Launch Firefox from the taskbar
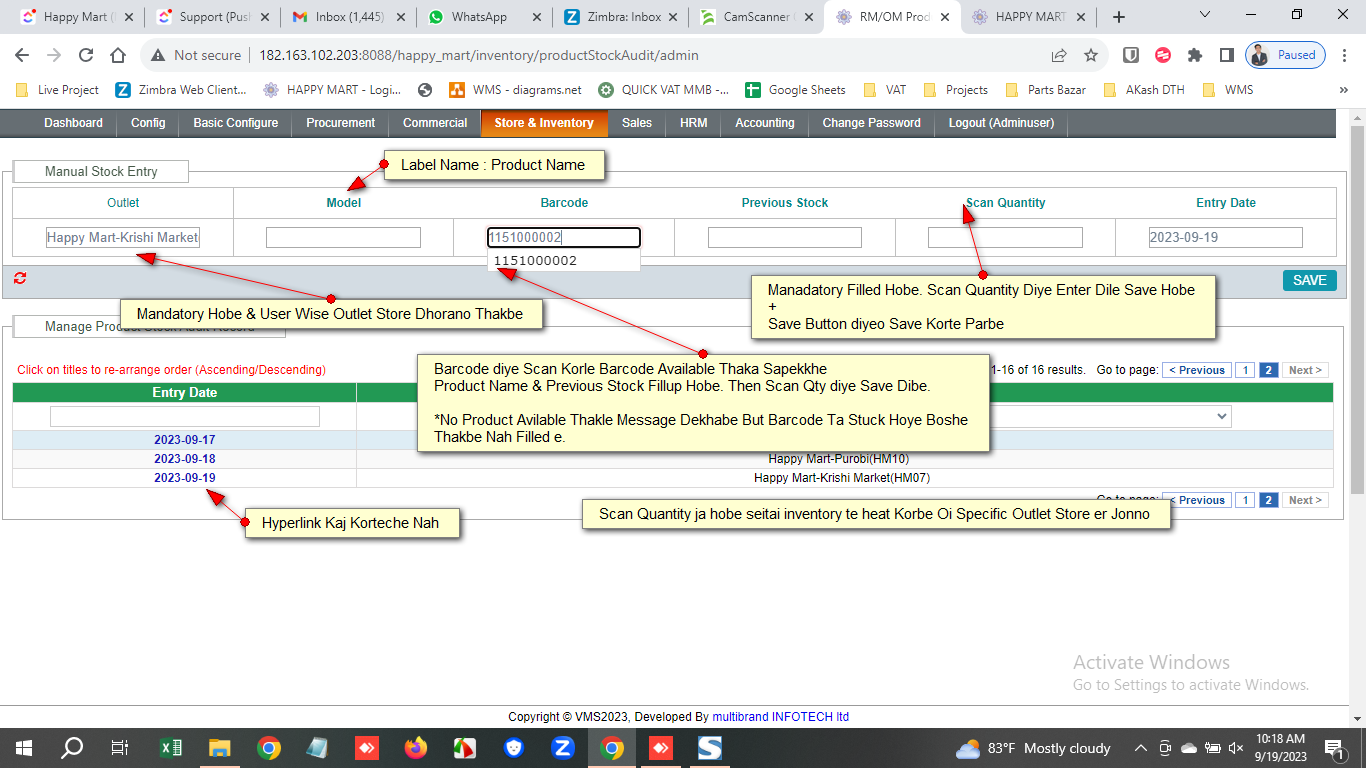1366x768 pixels. [416, 748]
